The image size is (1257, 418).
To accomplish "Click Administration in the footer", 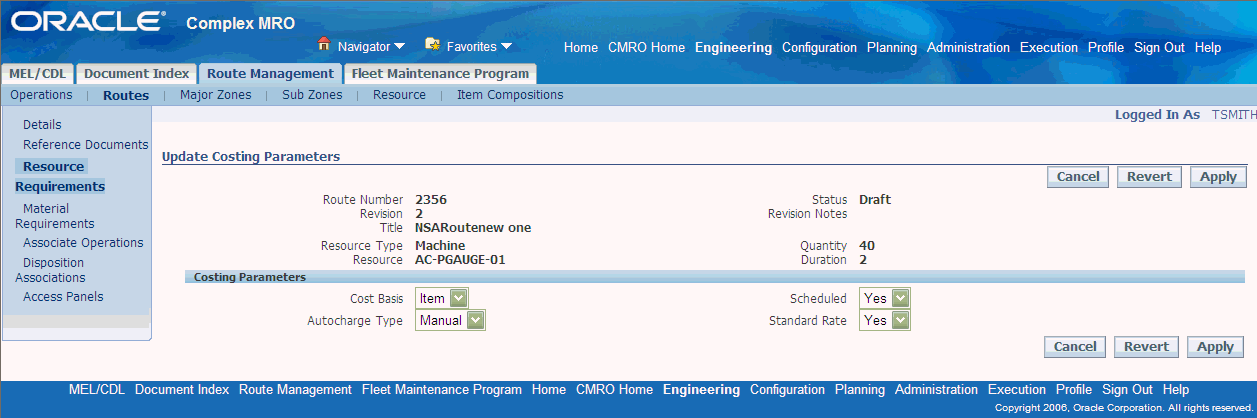I will [936, 390].
